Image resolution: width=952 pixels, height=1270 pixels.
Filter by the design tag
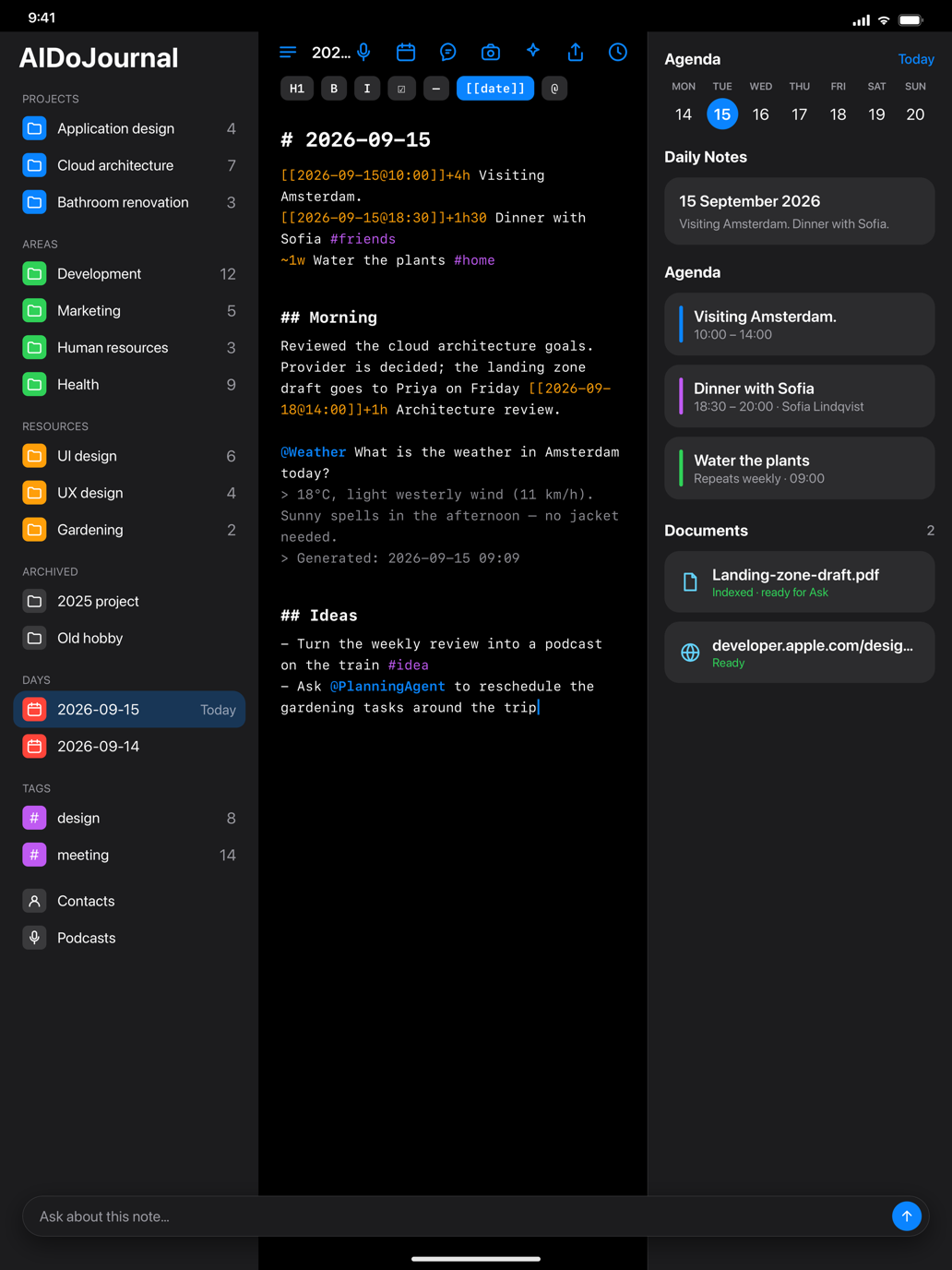click(x=129, y=818)
